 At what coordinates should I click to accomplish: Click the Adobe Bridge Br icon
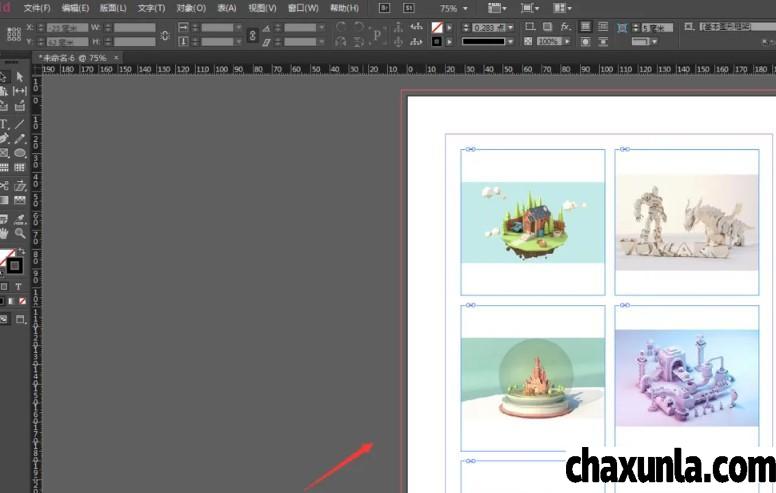coord(385,8)
